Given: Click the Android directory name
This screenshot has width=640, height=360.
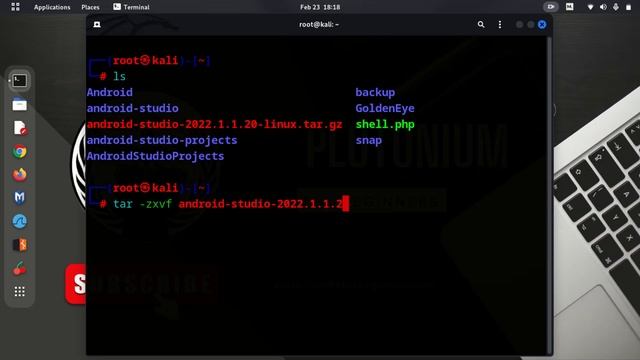Looking at the screenshot, I should (109, 92).
